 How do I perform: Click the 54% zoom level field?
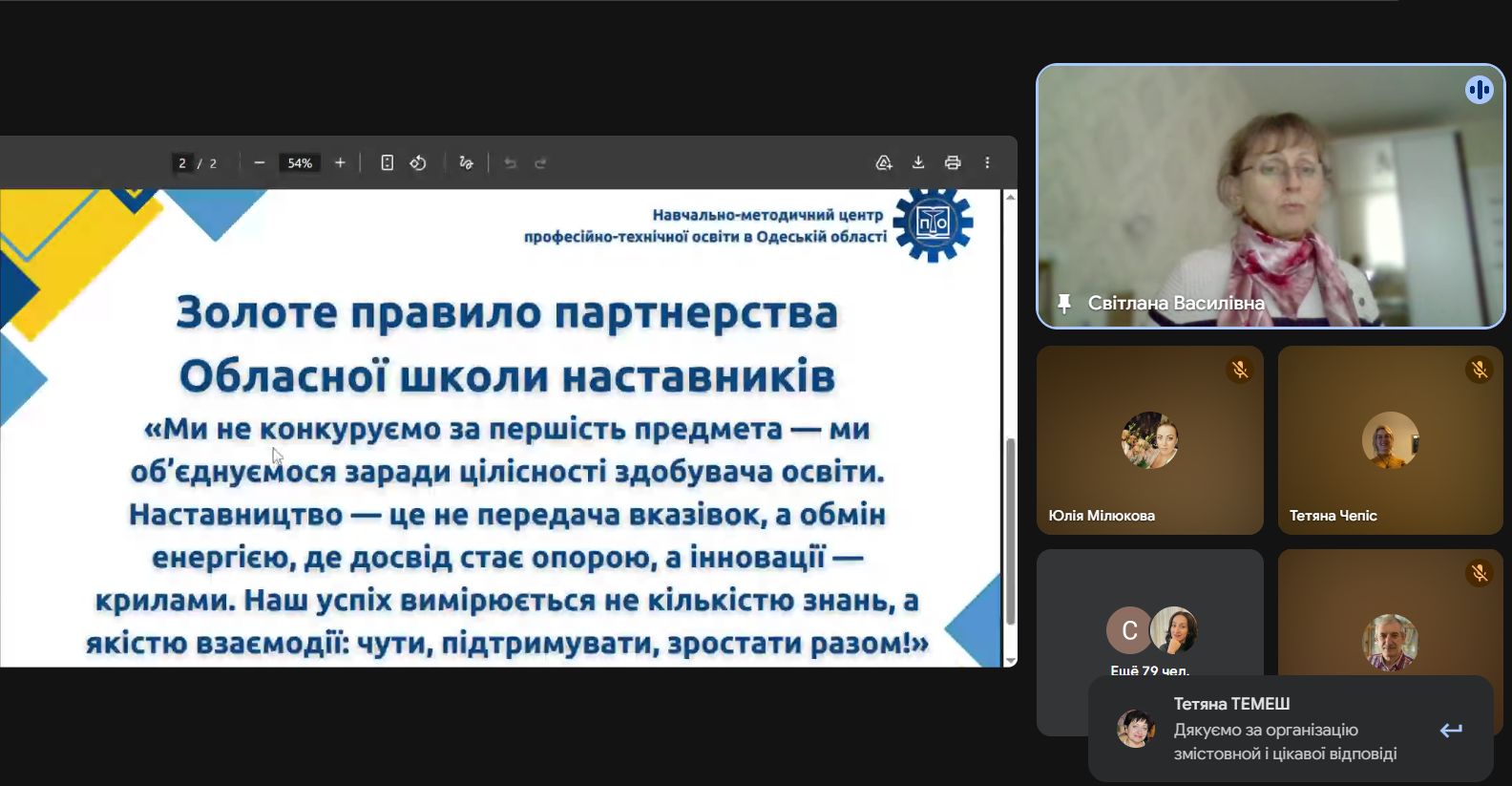(x=300, y=163)
